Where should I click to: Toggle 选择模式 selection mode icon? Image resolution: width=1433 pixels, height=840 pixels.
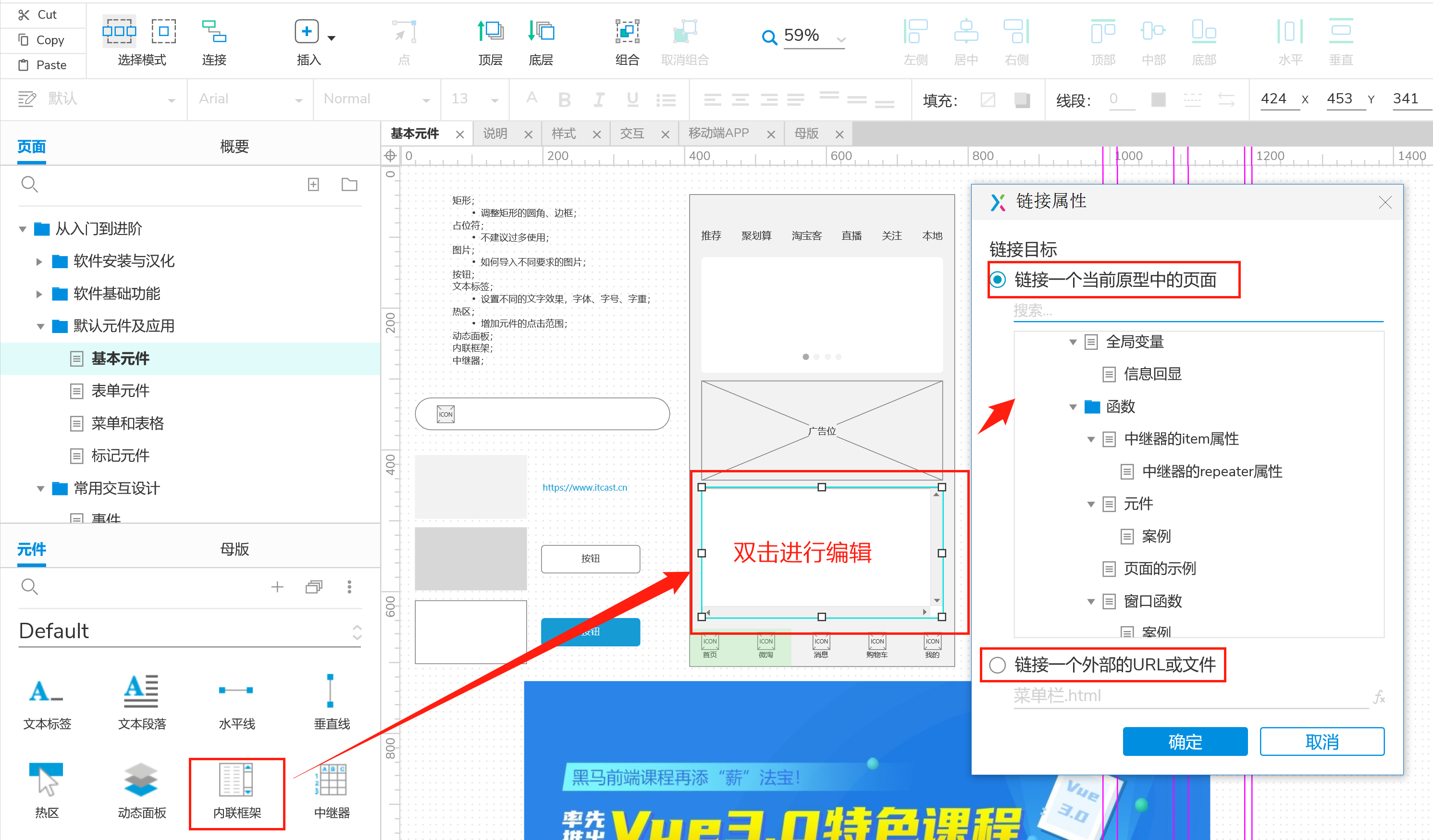coord(119,32)
